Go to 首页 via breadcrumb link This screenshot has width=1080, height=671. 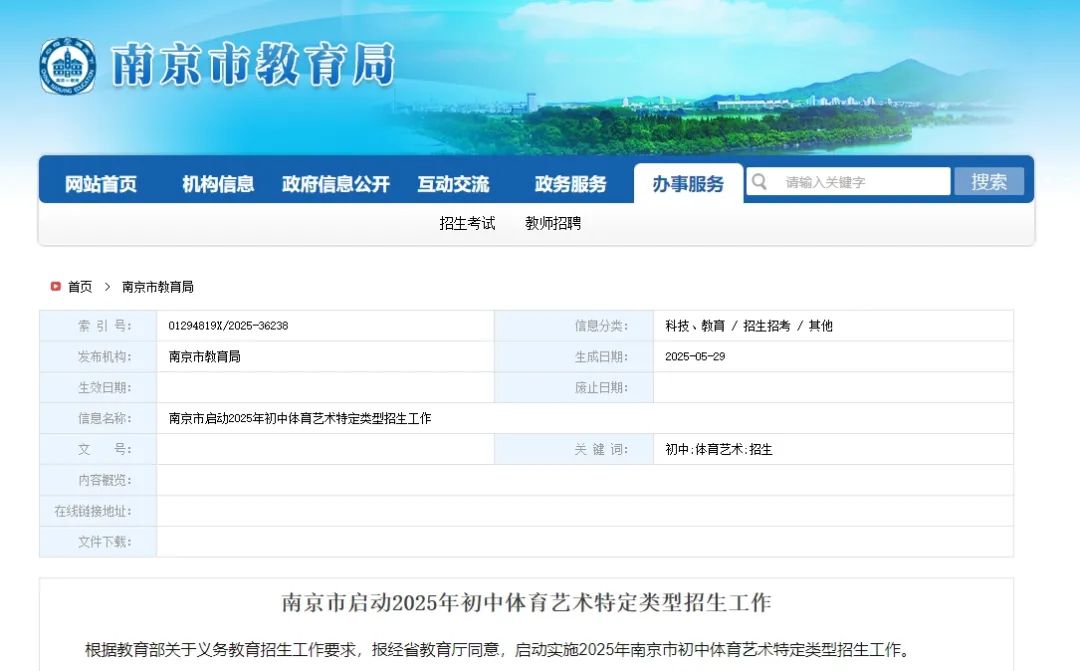80,287
